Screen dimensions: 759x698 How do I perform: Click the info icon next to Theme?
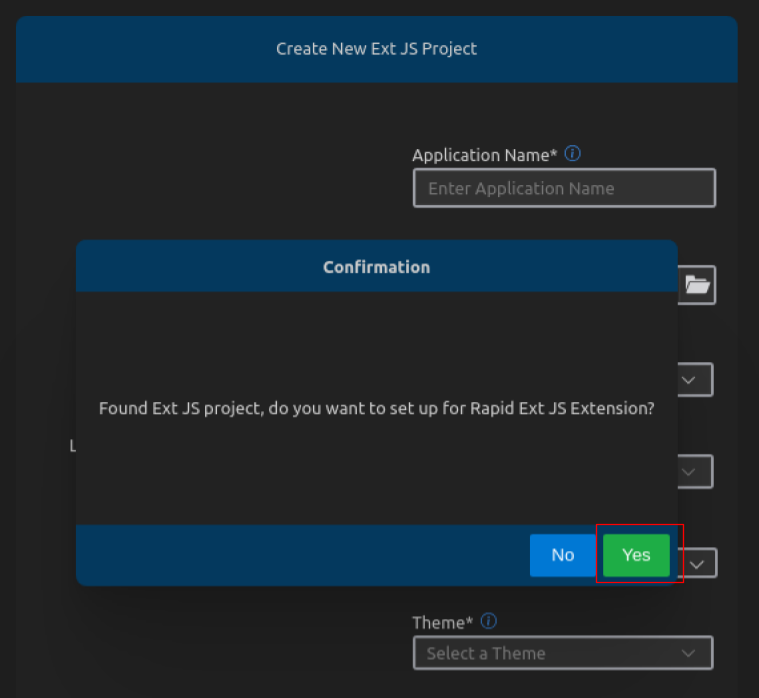click(489, 621)
